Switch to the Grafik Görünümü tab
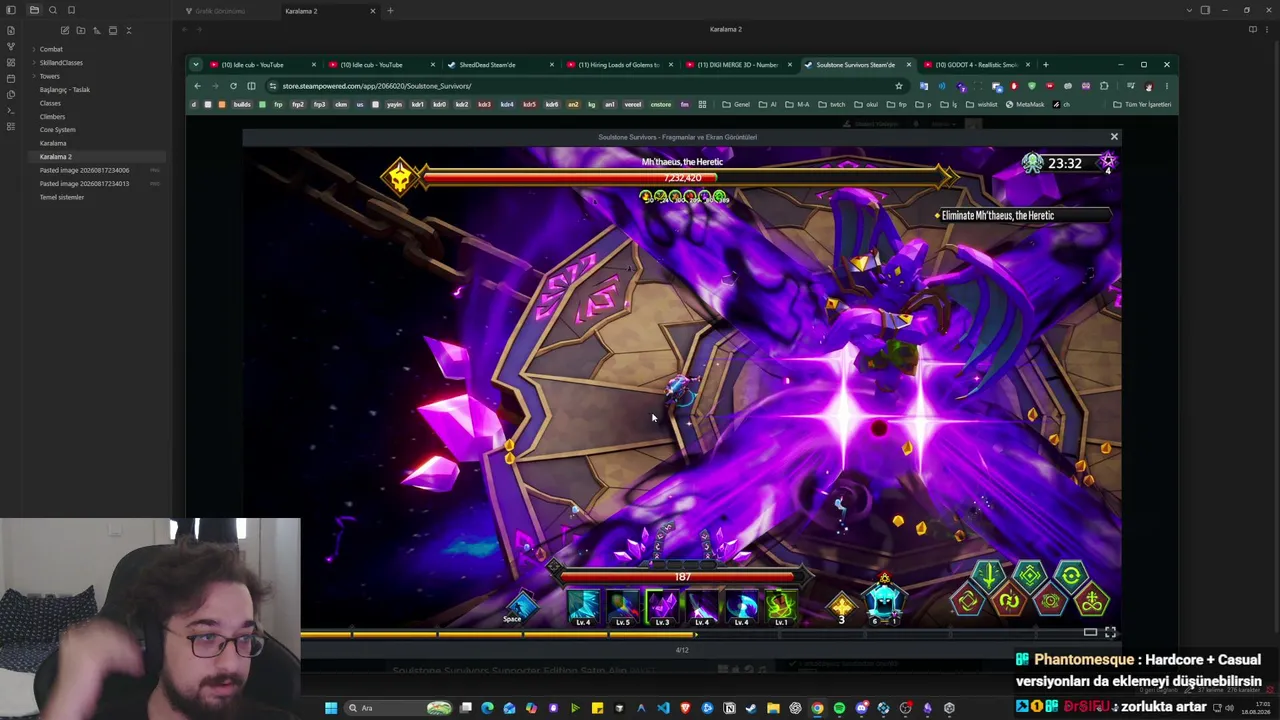 tap(220, 11)
